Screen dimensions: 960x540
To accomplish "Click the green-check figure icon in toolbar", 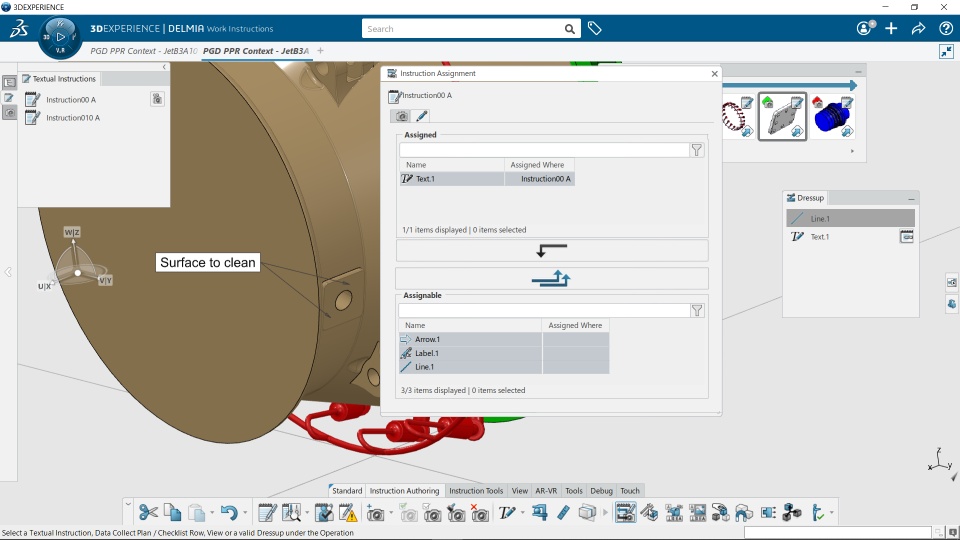I will pyautogui.click(x=819, y=512).
